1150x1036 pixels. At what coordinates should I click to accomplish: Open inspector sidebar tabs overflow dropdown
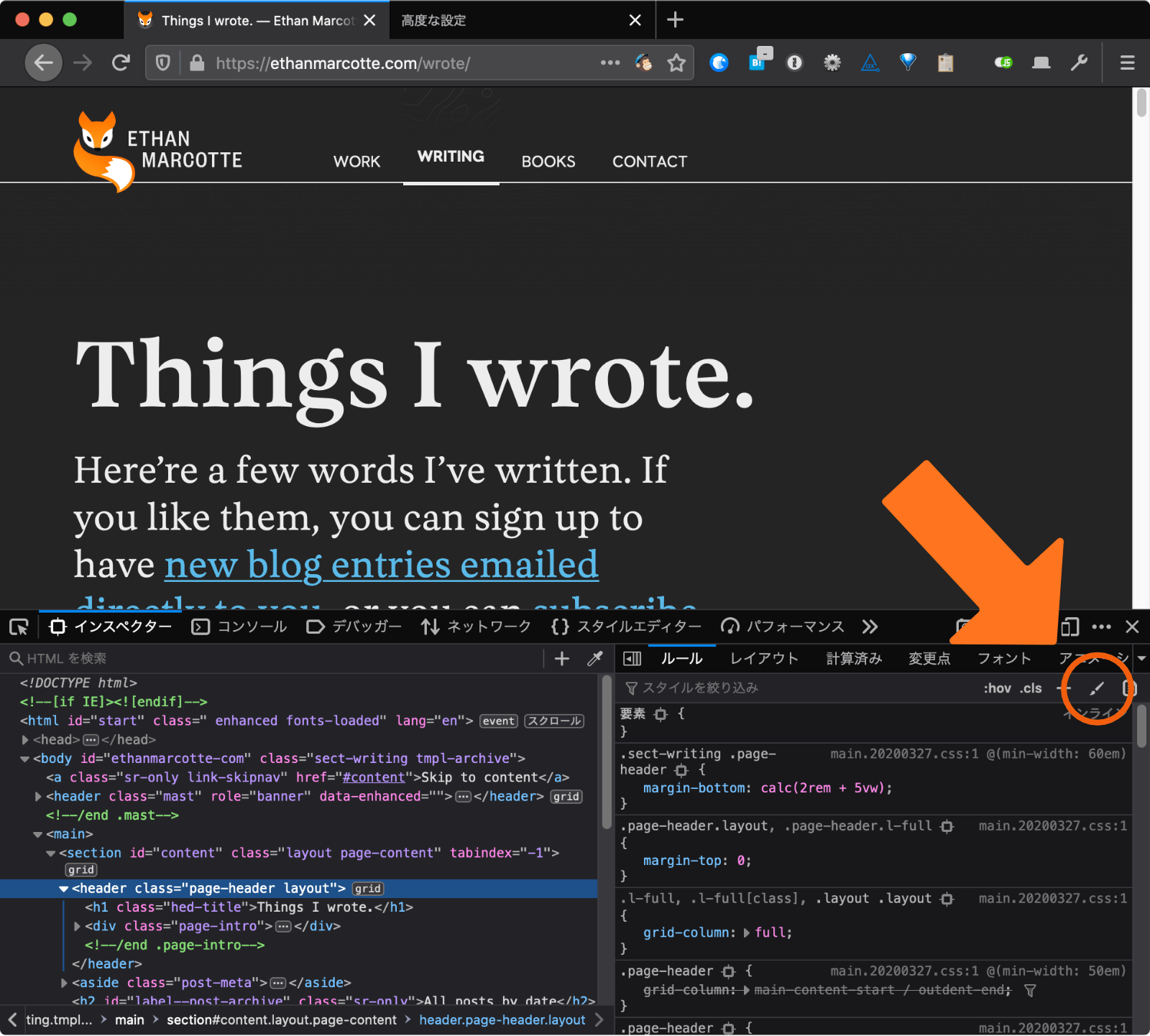click(1141, 658)
